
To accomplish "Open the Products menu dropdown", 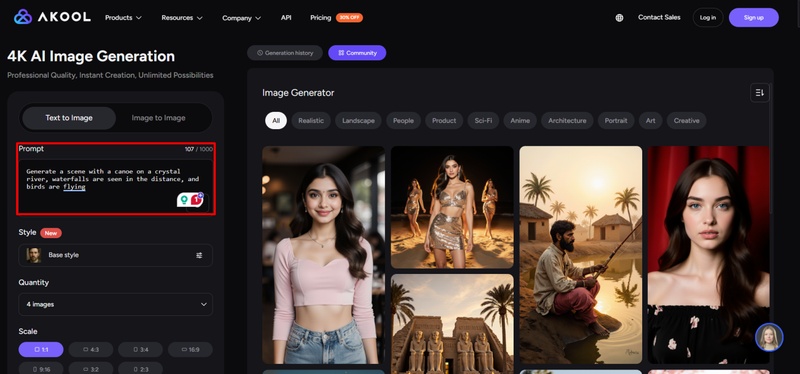I will pyautogui.click(x=123, y=18).
